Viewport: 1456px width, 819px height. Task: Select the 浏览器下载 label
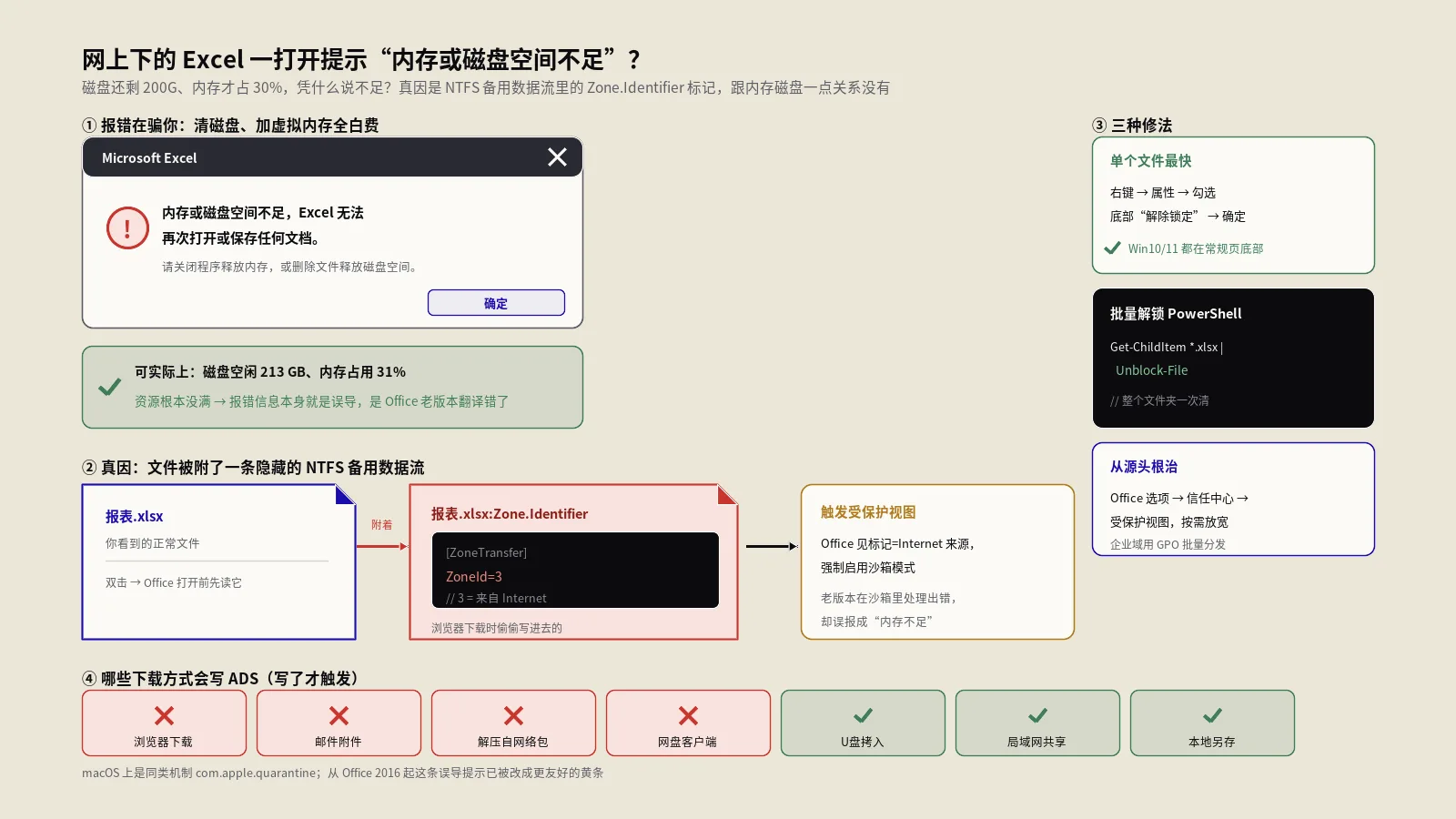(x=164, y=742)
